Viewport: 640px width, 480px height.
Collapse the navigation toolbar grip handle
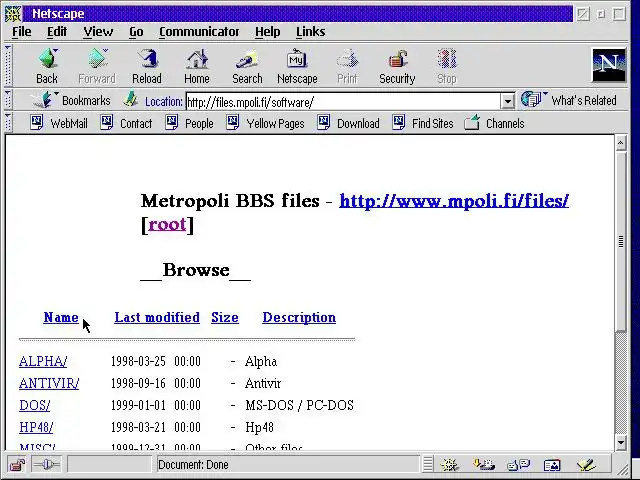pos(8,65)
